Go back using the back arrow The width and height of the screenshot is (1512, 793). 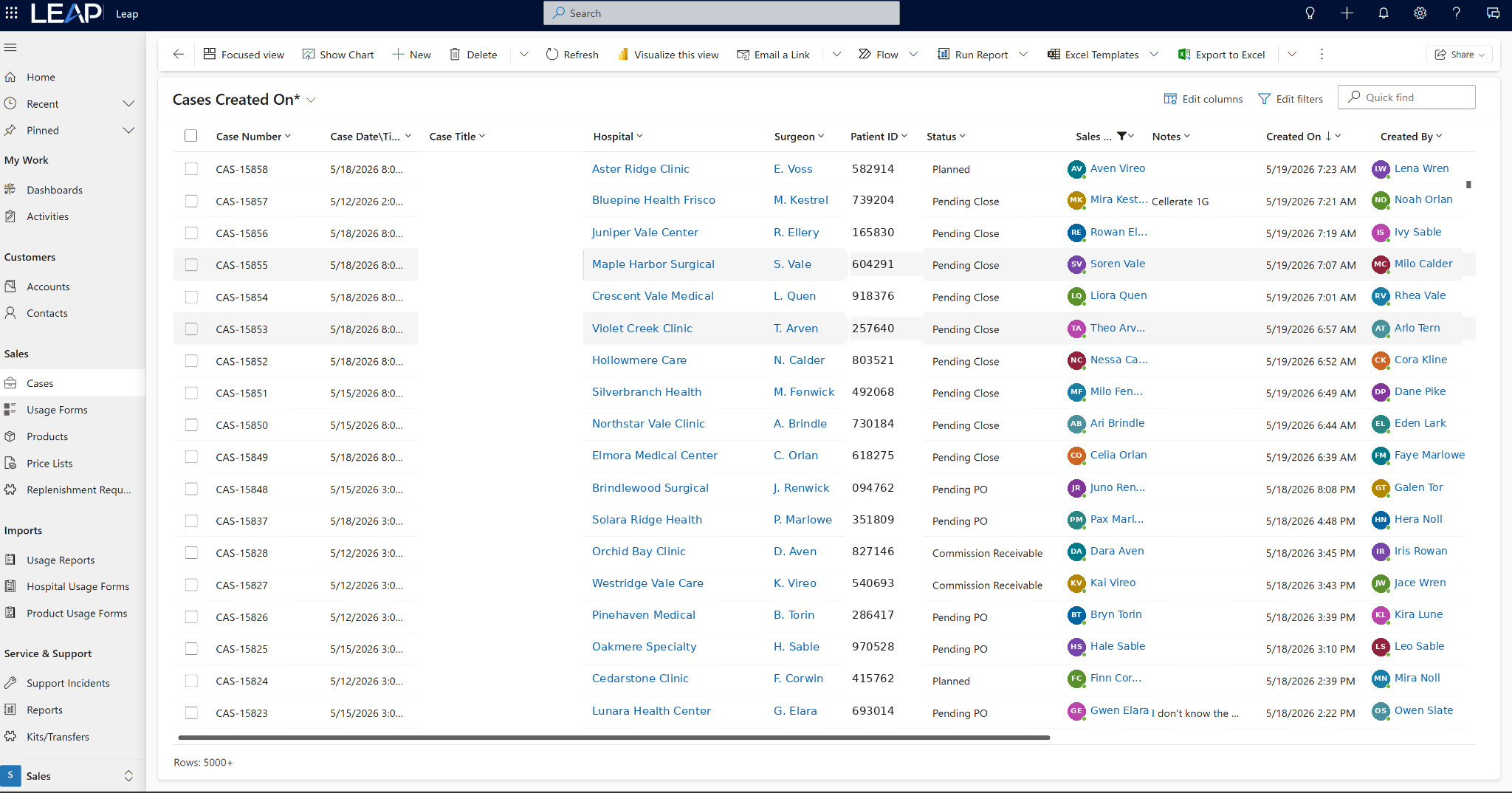click(x=178, y=54)
